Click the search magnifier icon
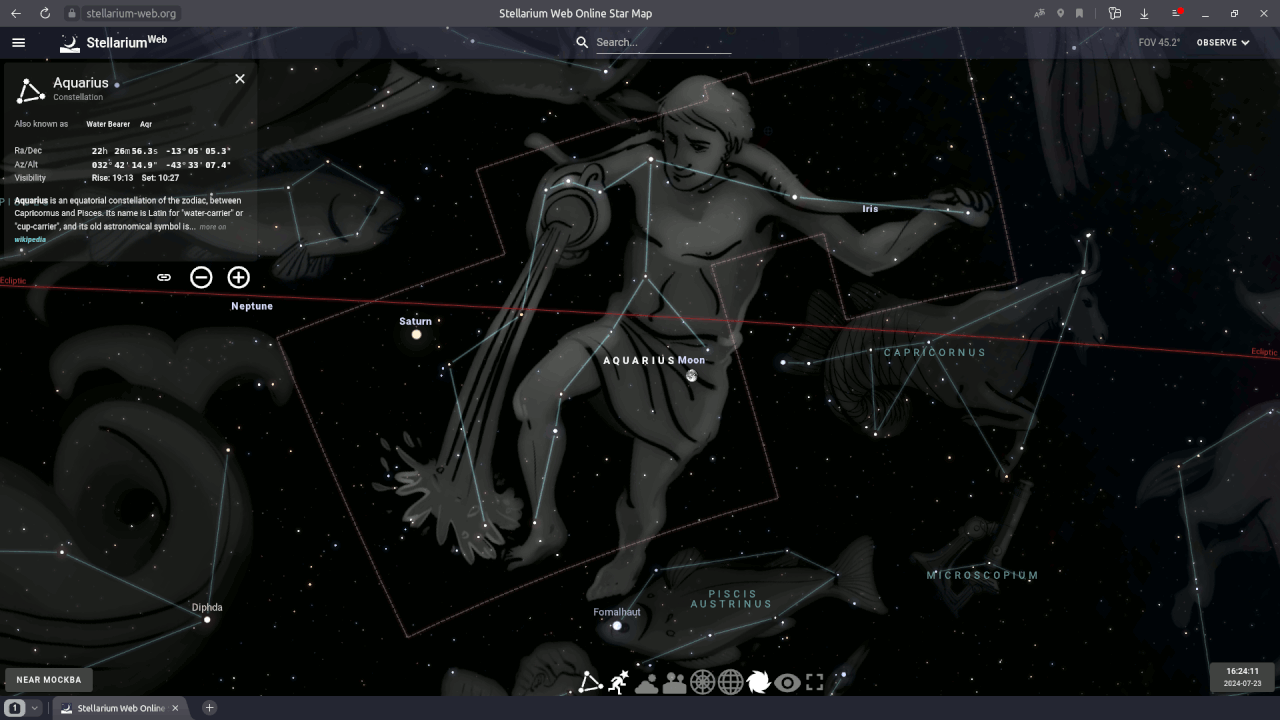1280x720 pixels. pyautogui.click(x=582, y=42)
